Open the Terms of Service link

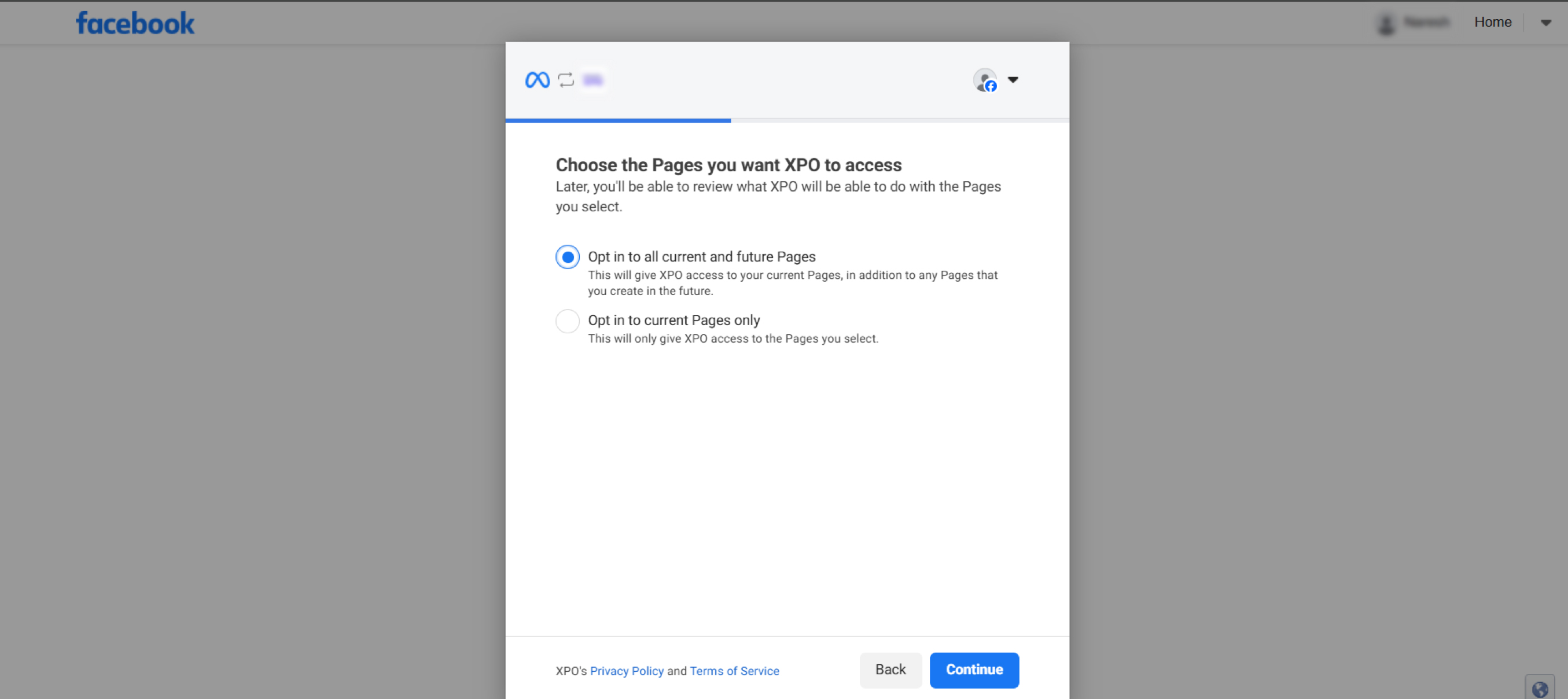734,671
